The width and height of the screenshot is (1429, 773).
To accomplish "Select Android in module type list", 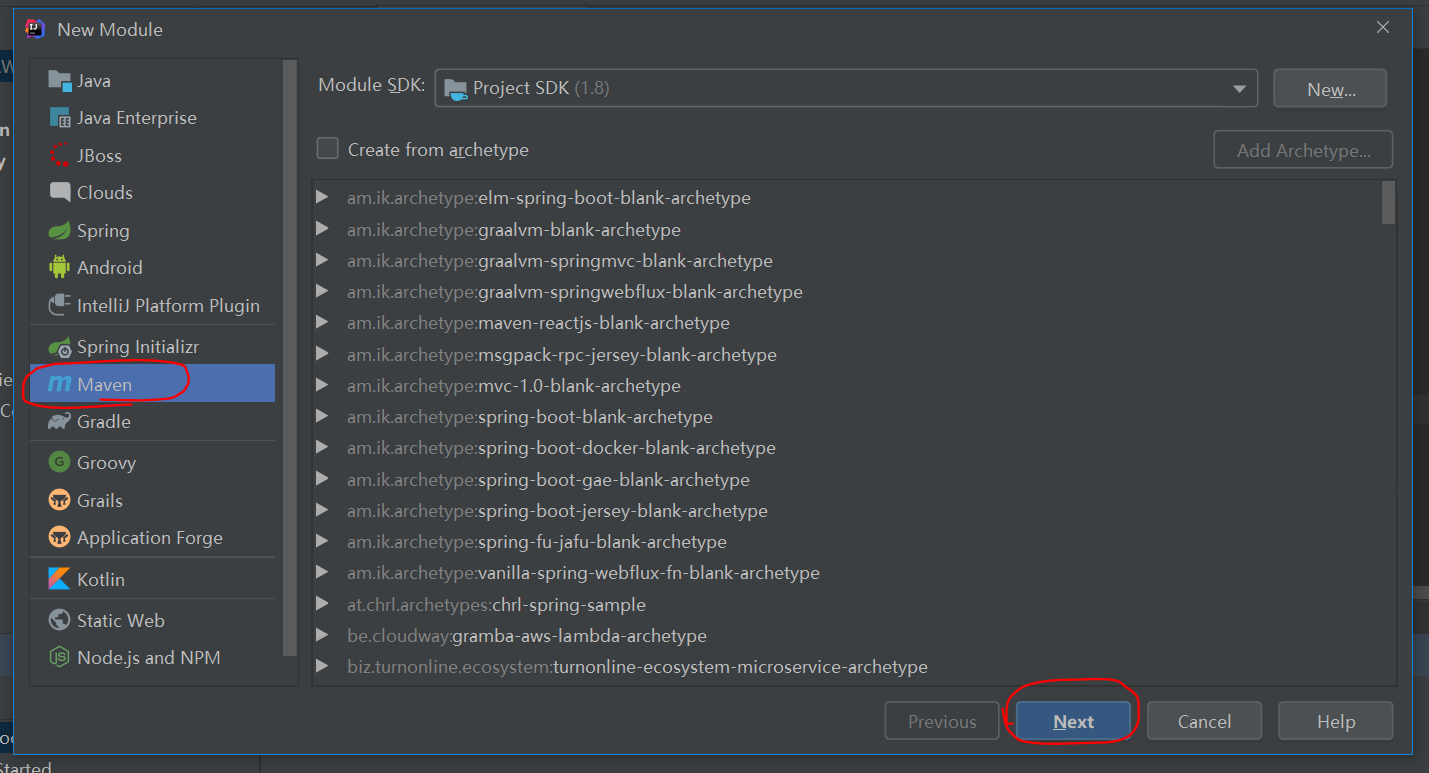I will point(153,268).
